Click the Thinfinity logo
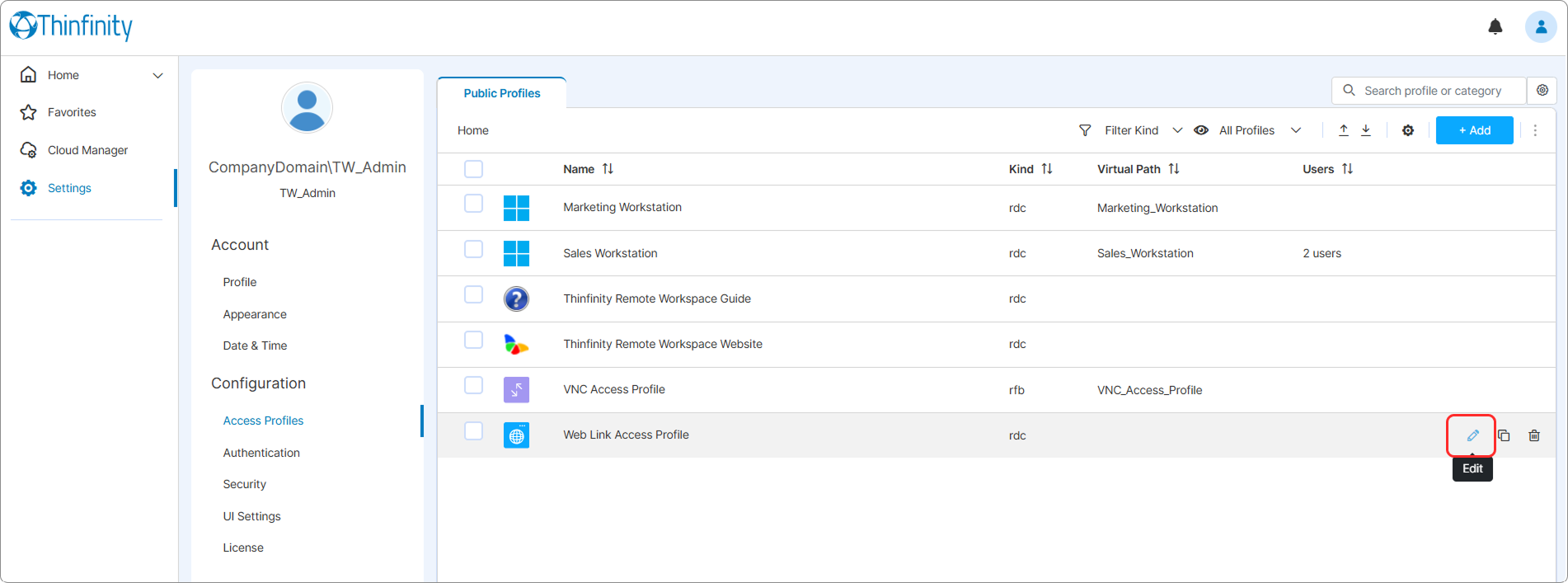The image size is (1568, 583). pyautogui.click(x=71, y=26)
